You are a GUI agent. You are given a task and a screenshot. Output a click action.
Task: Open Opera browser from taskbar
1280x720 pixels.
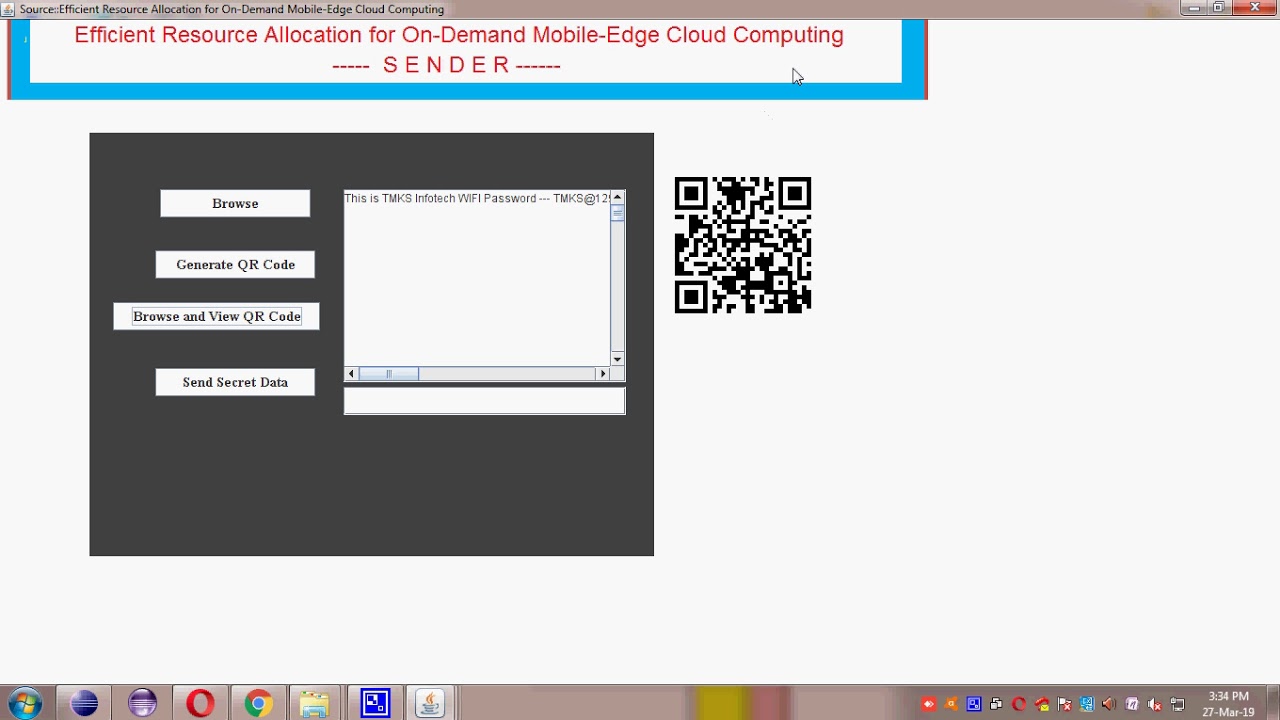tap(200, 704)
